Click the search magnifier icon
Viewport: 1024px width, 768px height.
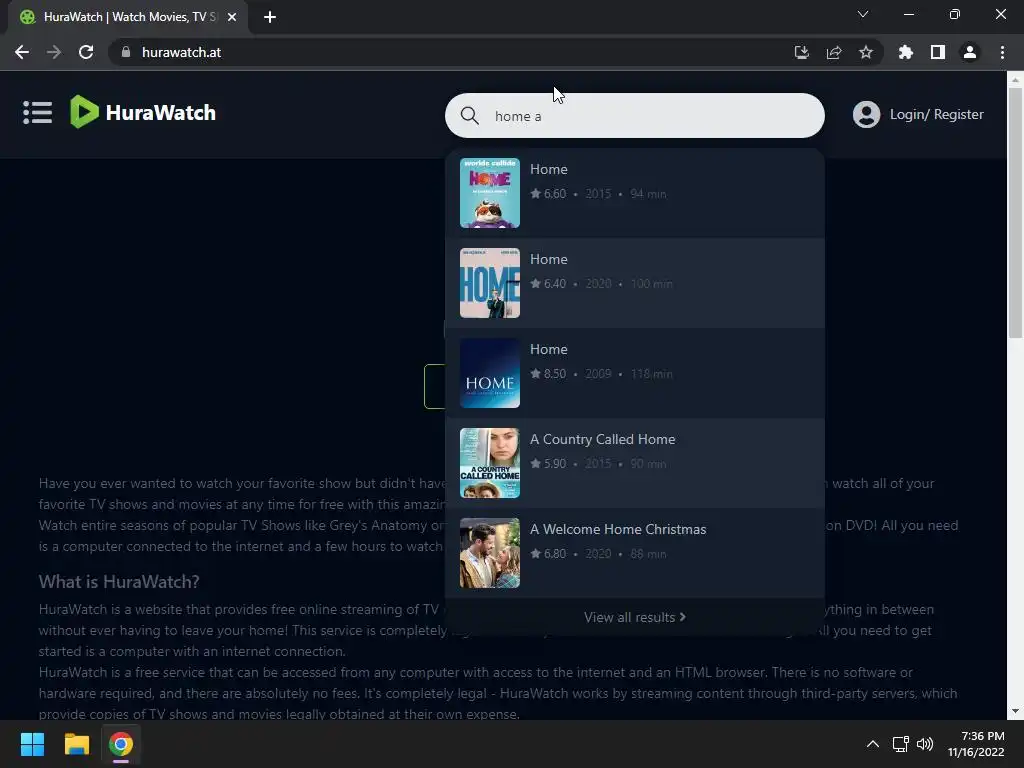pos(470,116)
